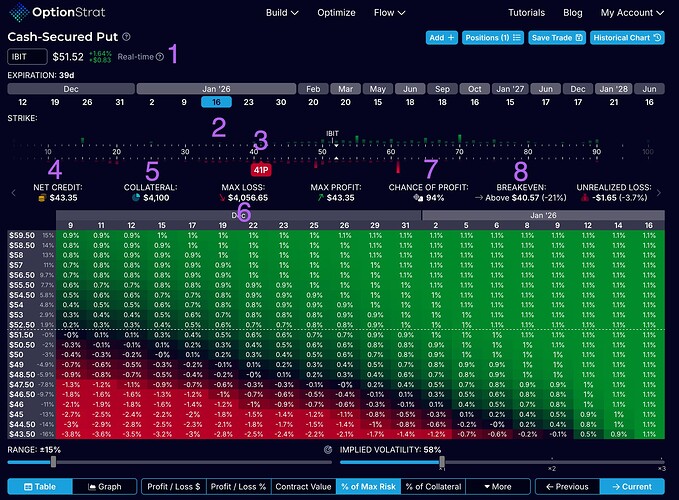679x500 pixels.
Task: Click the help icon beside Cash-Secured Put
Action: pyautogui.click(x=126, y=36)
